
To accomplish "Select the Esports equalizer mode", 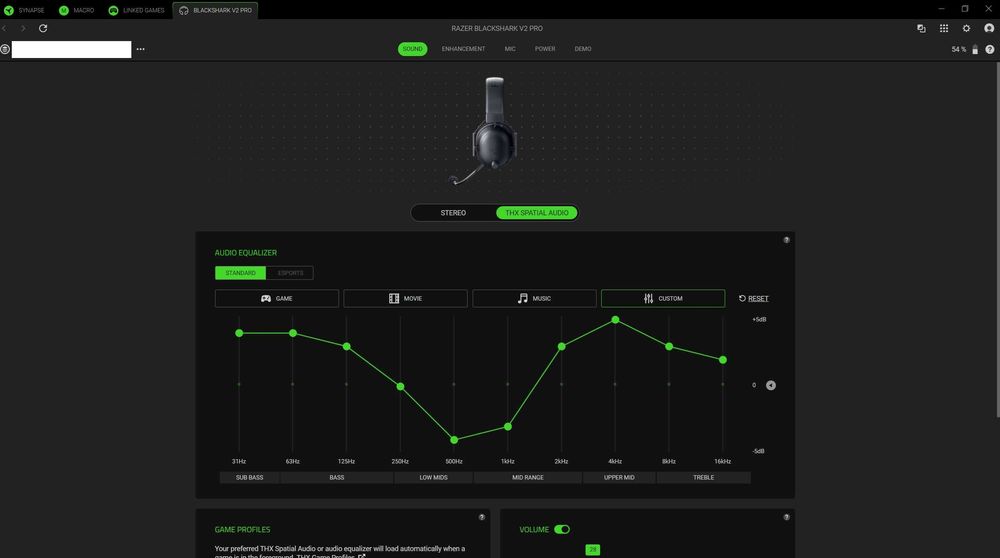I will click(290, 273).
